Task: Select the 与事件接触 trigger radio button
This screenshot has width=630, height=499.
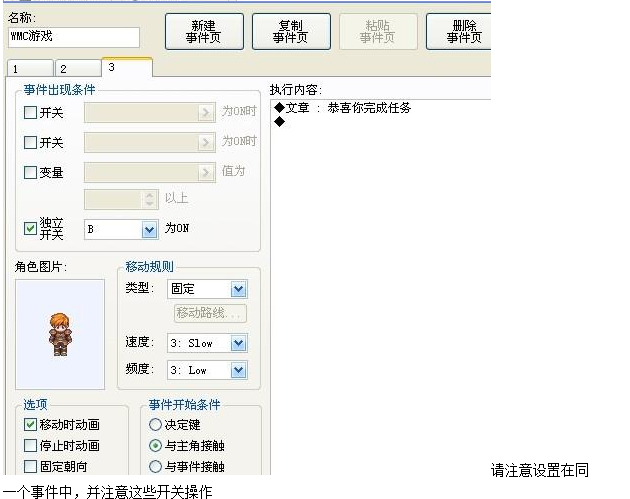Action: point(155,466)
